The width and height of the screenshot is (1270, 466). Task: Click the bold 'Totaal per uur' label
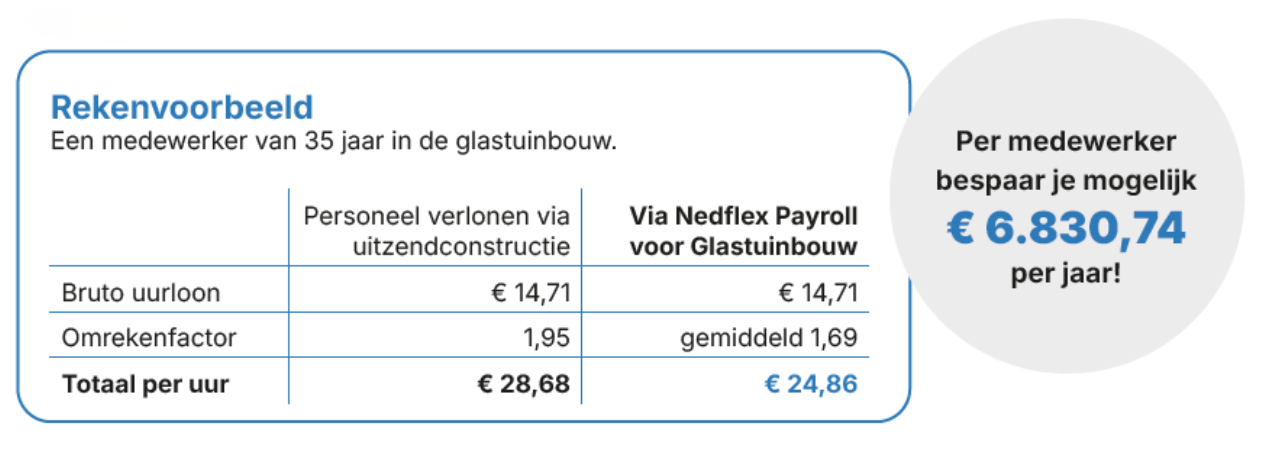[145, 384]
